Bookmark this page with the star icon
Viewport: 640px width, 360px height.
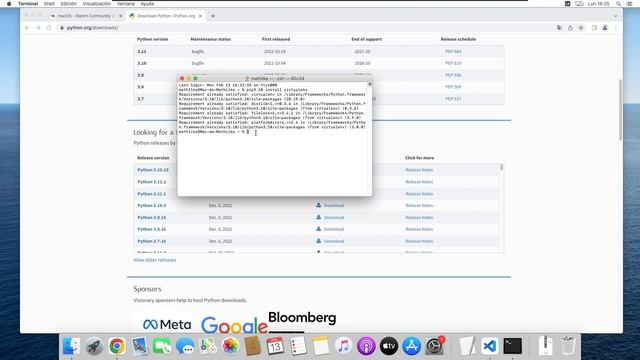pos(581,28)
